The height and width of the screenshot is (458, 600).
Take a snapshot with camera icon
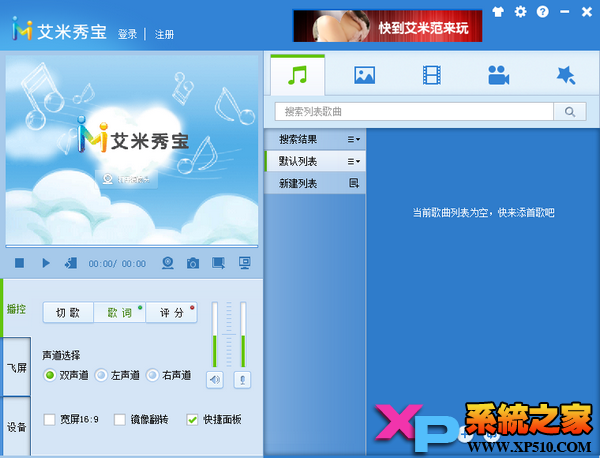[193, 263]
